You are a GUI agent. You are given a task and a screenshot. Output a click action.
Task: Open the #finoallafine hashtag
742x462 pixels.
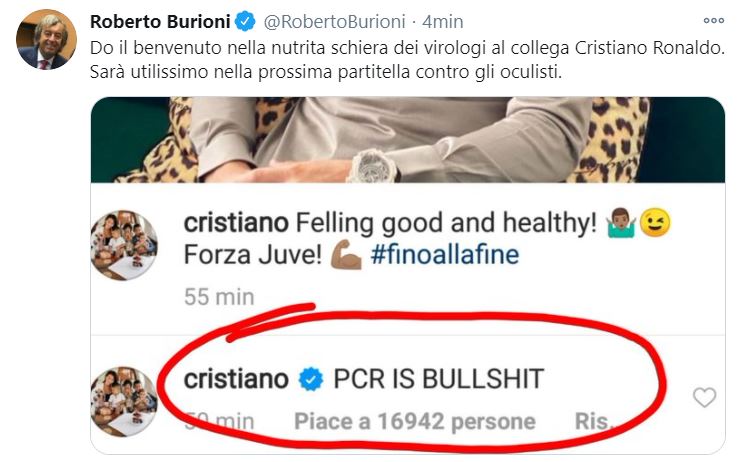coord(444,255)
